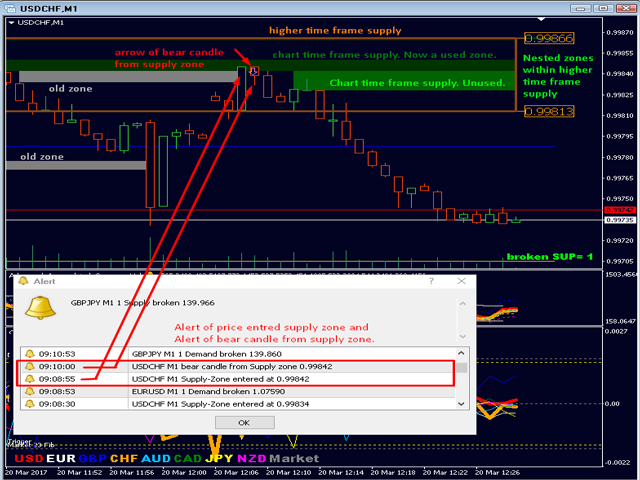Screen dimensions: 640x480
Task: Click message box scroll-down chevron
Action: click(462, 336)
